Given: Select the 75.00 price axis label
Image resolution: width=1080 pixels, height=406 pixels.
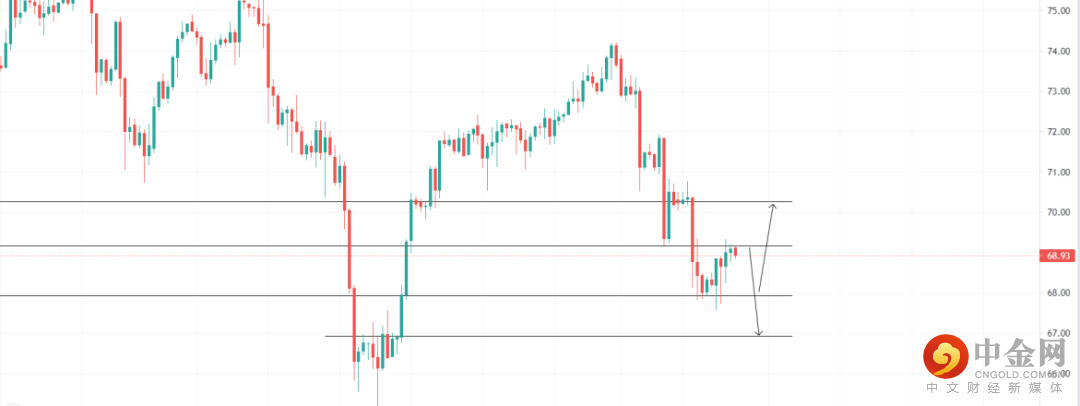Looking at the screenshot, I should (x=1059, y=10).
